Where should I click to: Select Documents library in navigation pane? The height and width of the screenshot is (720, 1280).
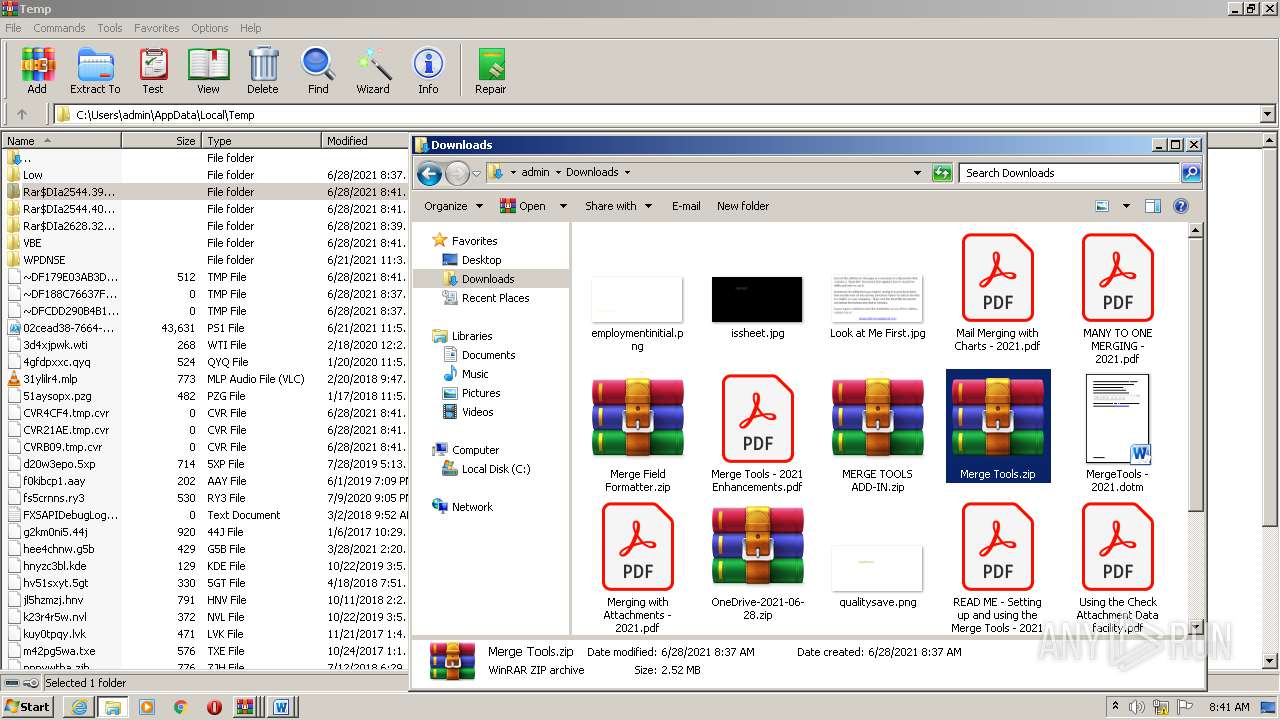click(x=488, y=355)
